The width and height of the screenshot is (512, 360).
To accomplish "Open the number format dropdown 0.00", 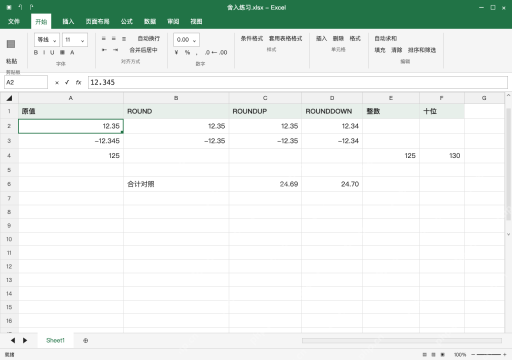I will point(186,40).
